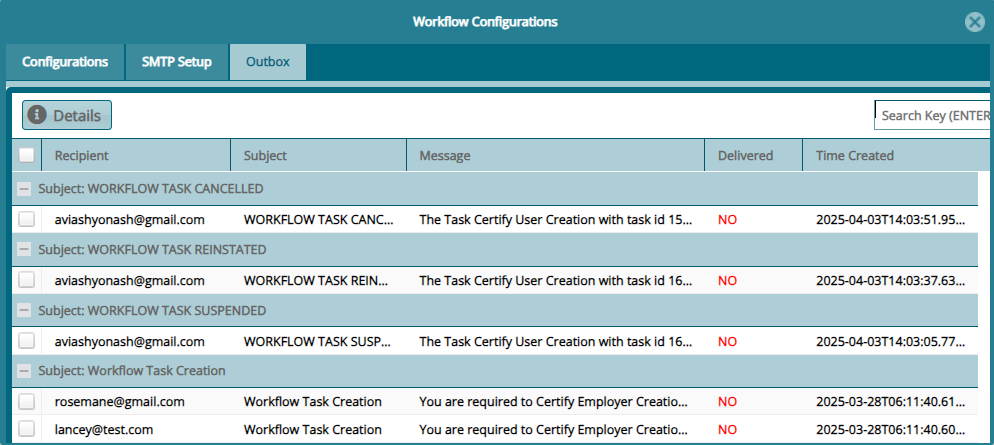The height and width of the screenshot is (445, 994).
Task: Click the info icon on Details button
Action: 38,115
